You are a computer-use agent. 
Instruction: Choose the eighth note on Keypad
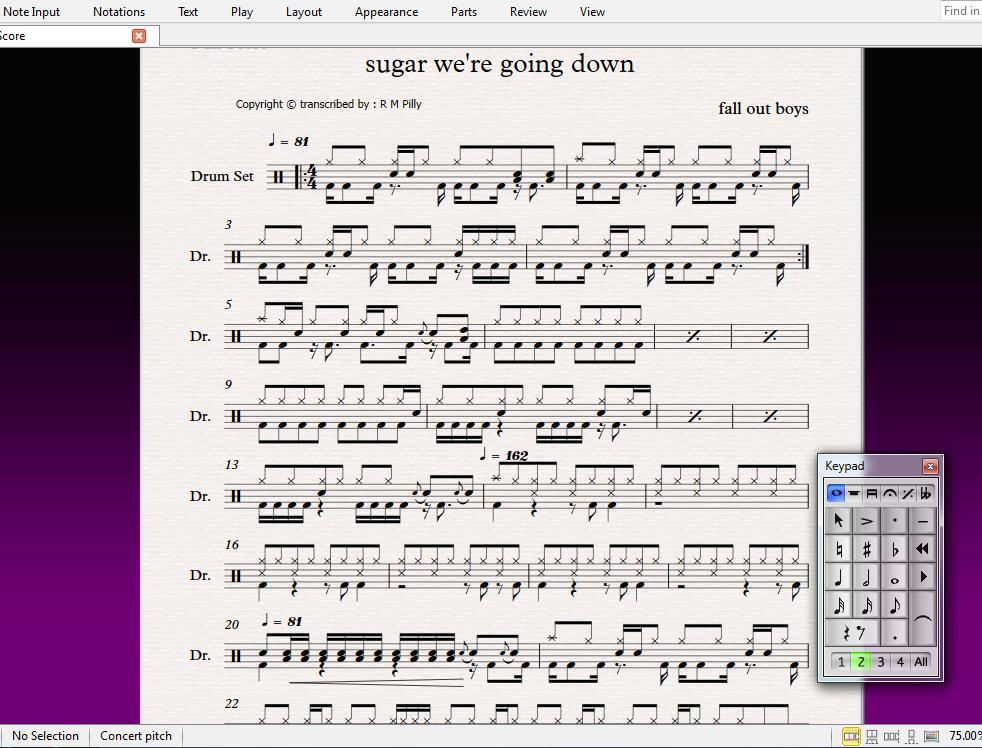(894, 606)
